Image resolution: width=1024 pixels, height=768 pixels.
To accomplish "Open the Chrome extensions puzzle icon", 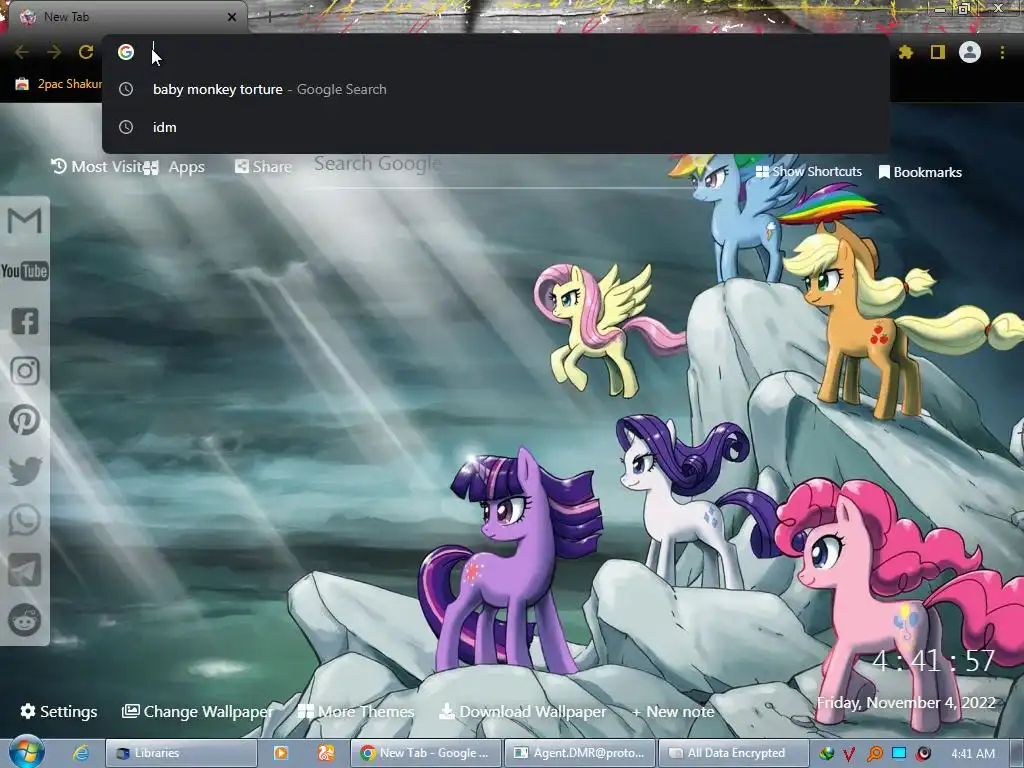I will tap(905, 52).
